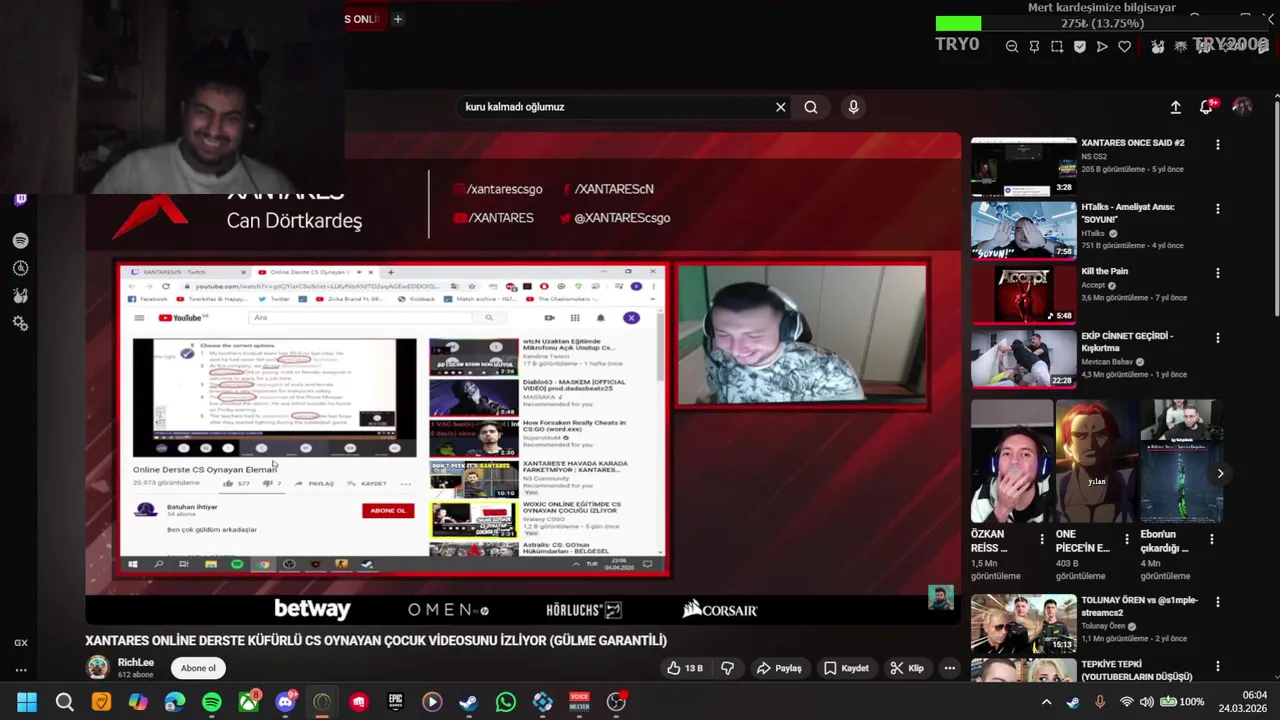Open the sidebar three-dots setup menu
Viewport: 1280px width, 720px height.
[x=20, y=670]
